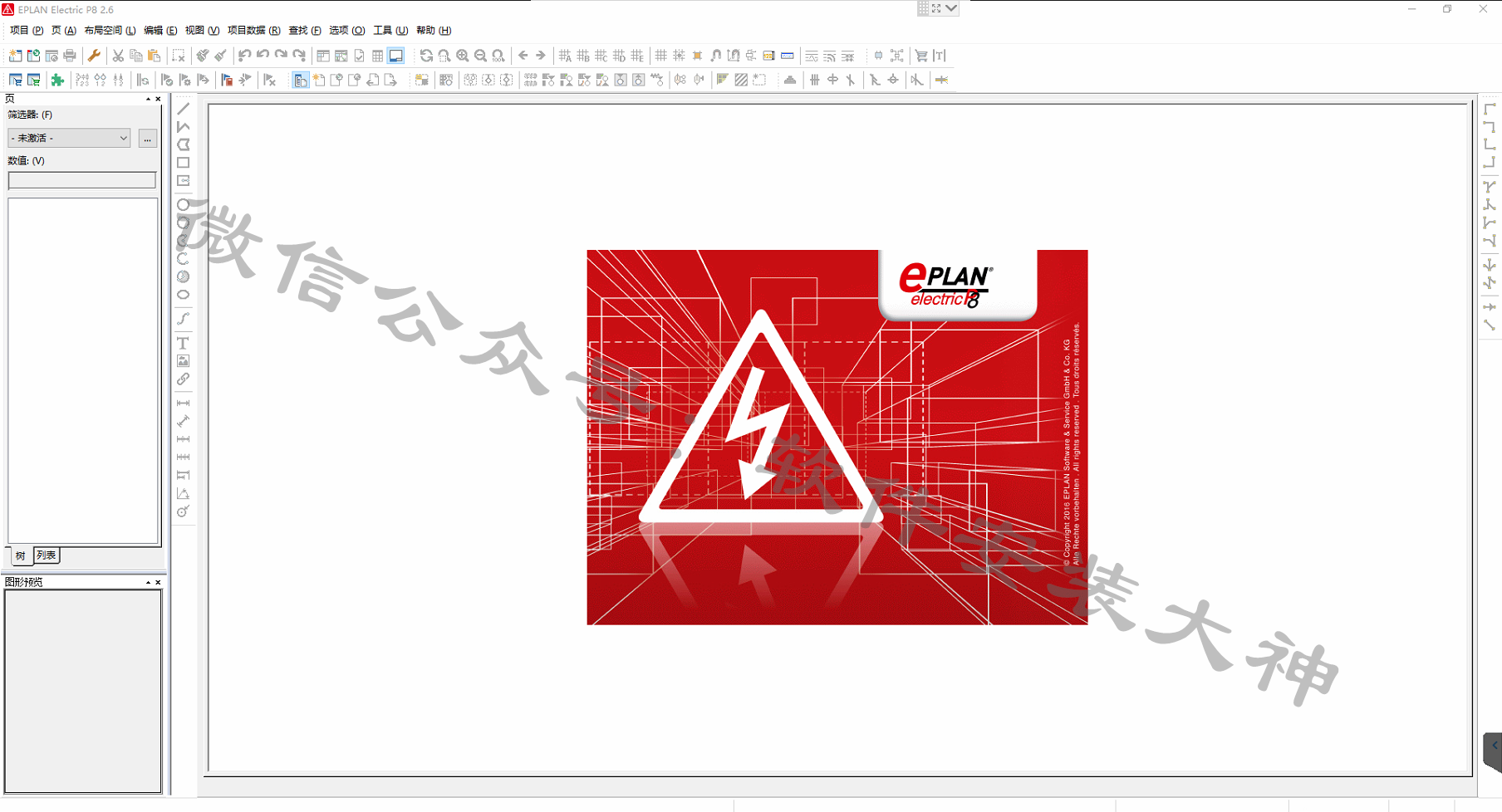Click the zoom window magnifier icon
Image resolution: width=1502 pixels, height=812 pixels.
(x=444, y=56)
